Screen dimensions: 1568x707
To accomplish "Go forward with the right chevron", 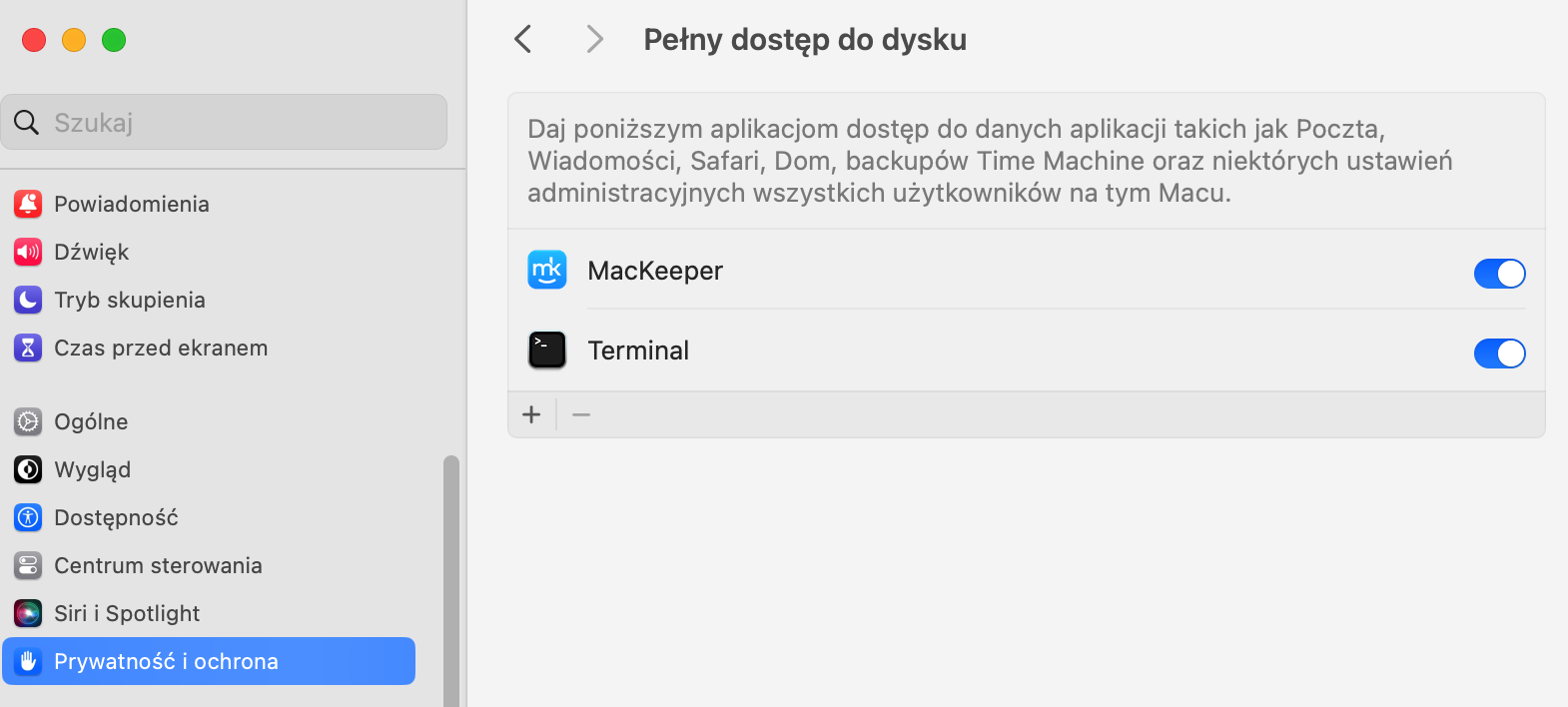I will [x=595, y=39].
